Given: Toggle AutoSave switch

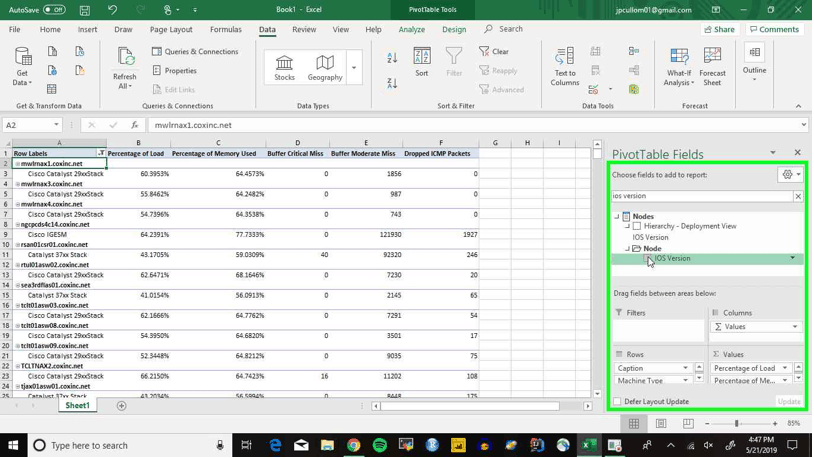Looking at the screenshot, I should (x=54, y=9).
